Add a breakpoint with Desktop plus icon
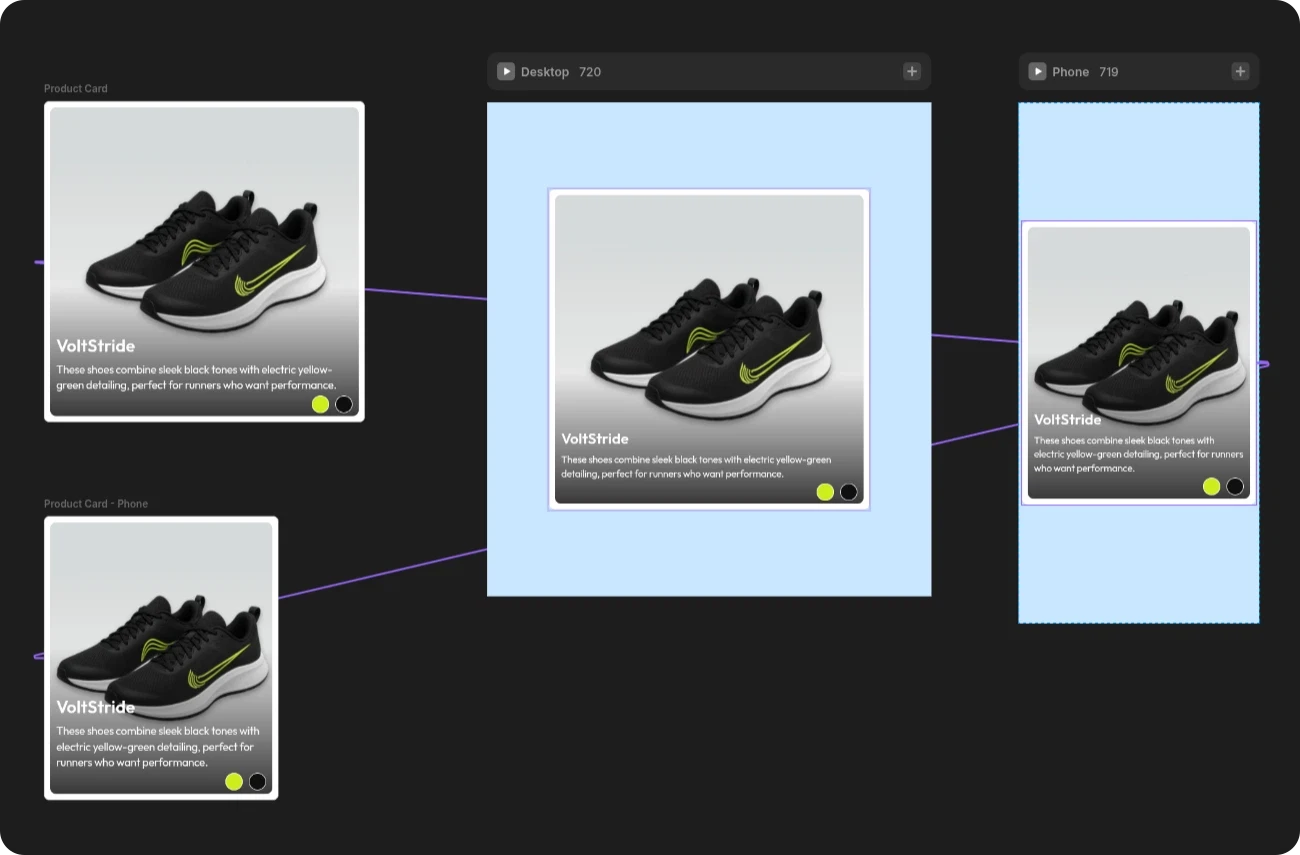The image size is (1300, 855). [912, 71]
